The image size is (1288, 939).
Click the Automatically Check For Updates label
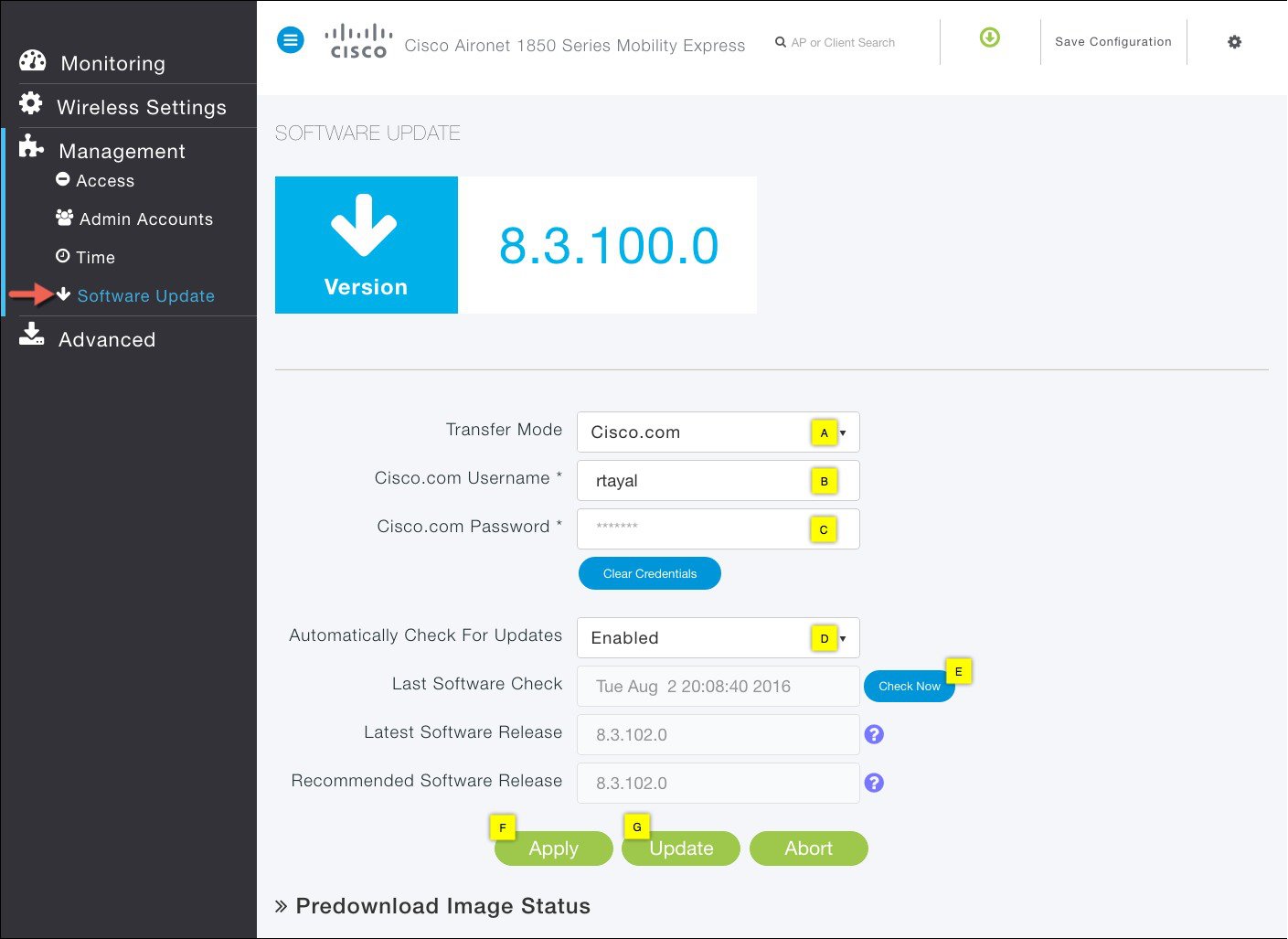tap(426, 635)
